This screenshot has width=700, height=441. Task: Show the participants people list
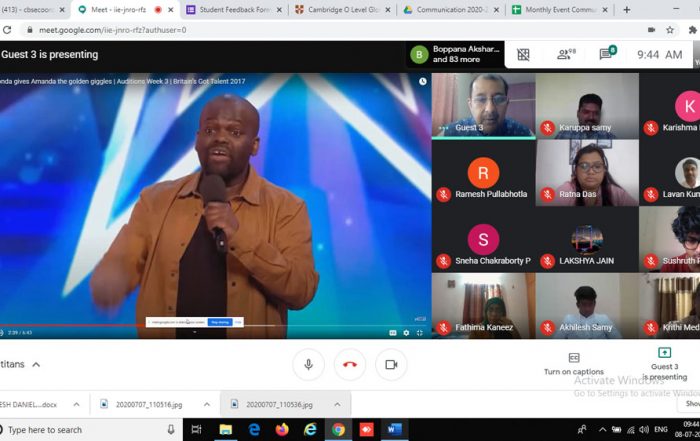(566, 54)
